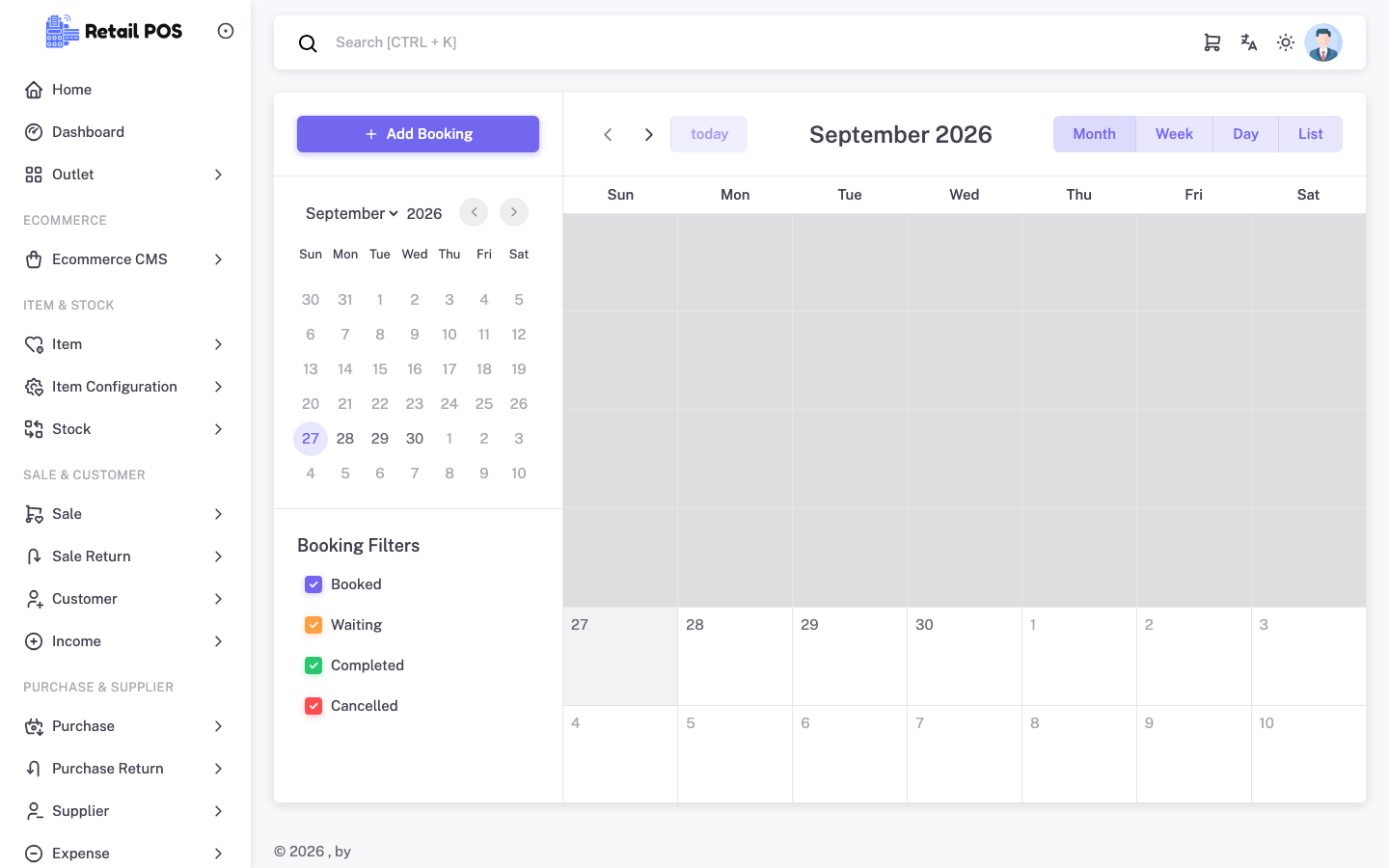Image resolution: width=1389 pixels, height=868 pixels.
Task: Expand the Outlet submenu chevron
Action: 219,175
